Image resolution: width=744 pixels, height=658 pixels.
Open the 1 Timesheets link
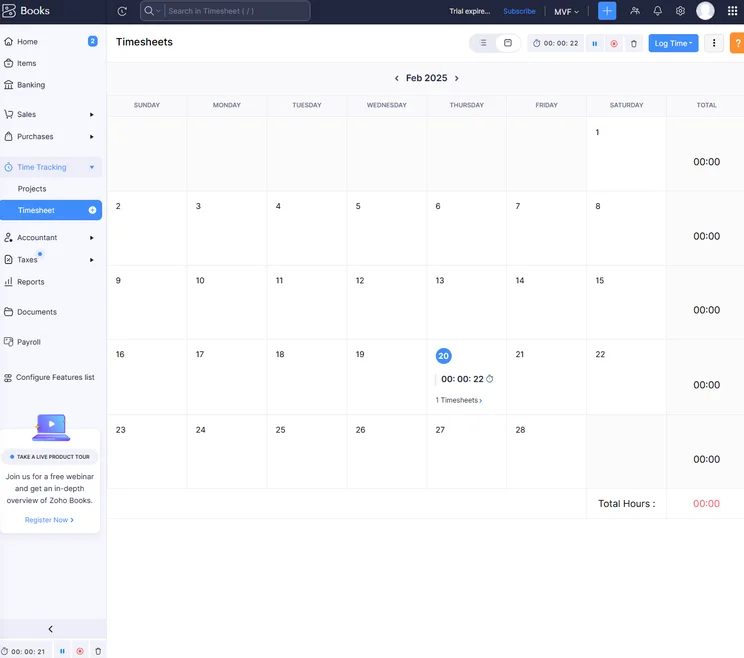(458, 400)
